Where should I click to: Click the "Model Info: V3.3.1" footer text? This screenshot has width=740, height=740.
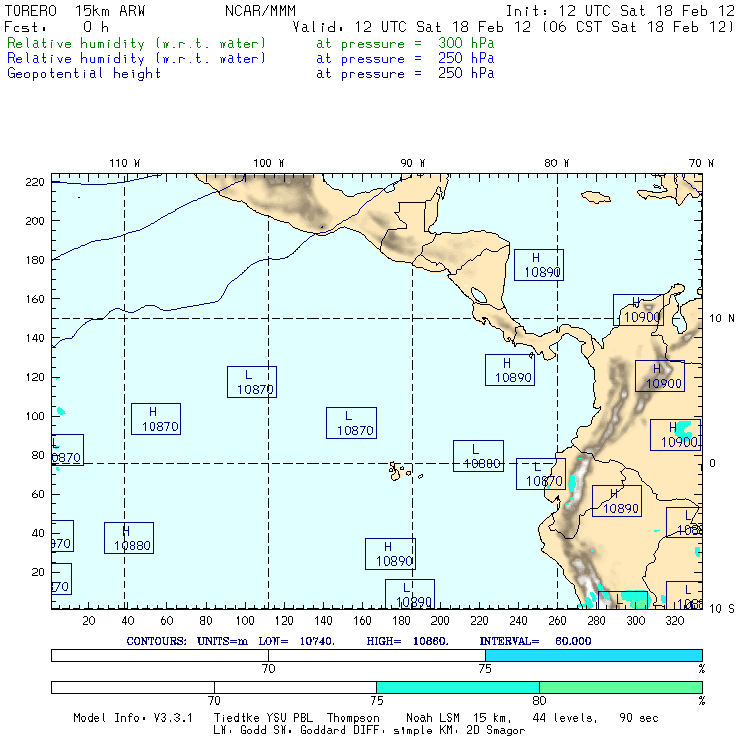coord(133,718)
